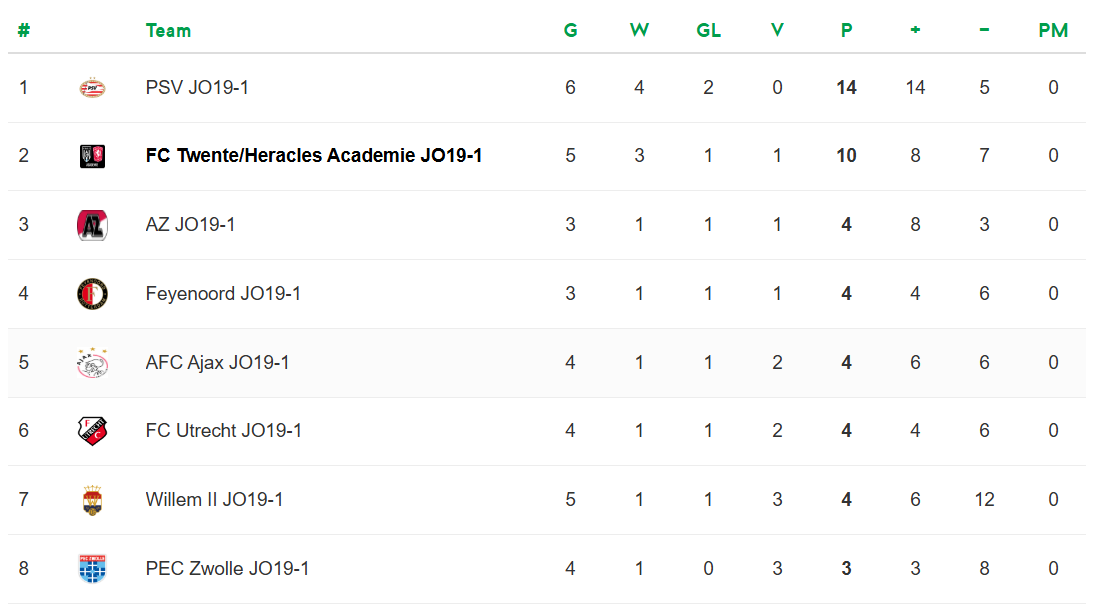This screenshot has height=607, width=1102.
Task: Click the FC Utrecht shield logo
Action: pos(92,431)
